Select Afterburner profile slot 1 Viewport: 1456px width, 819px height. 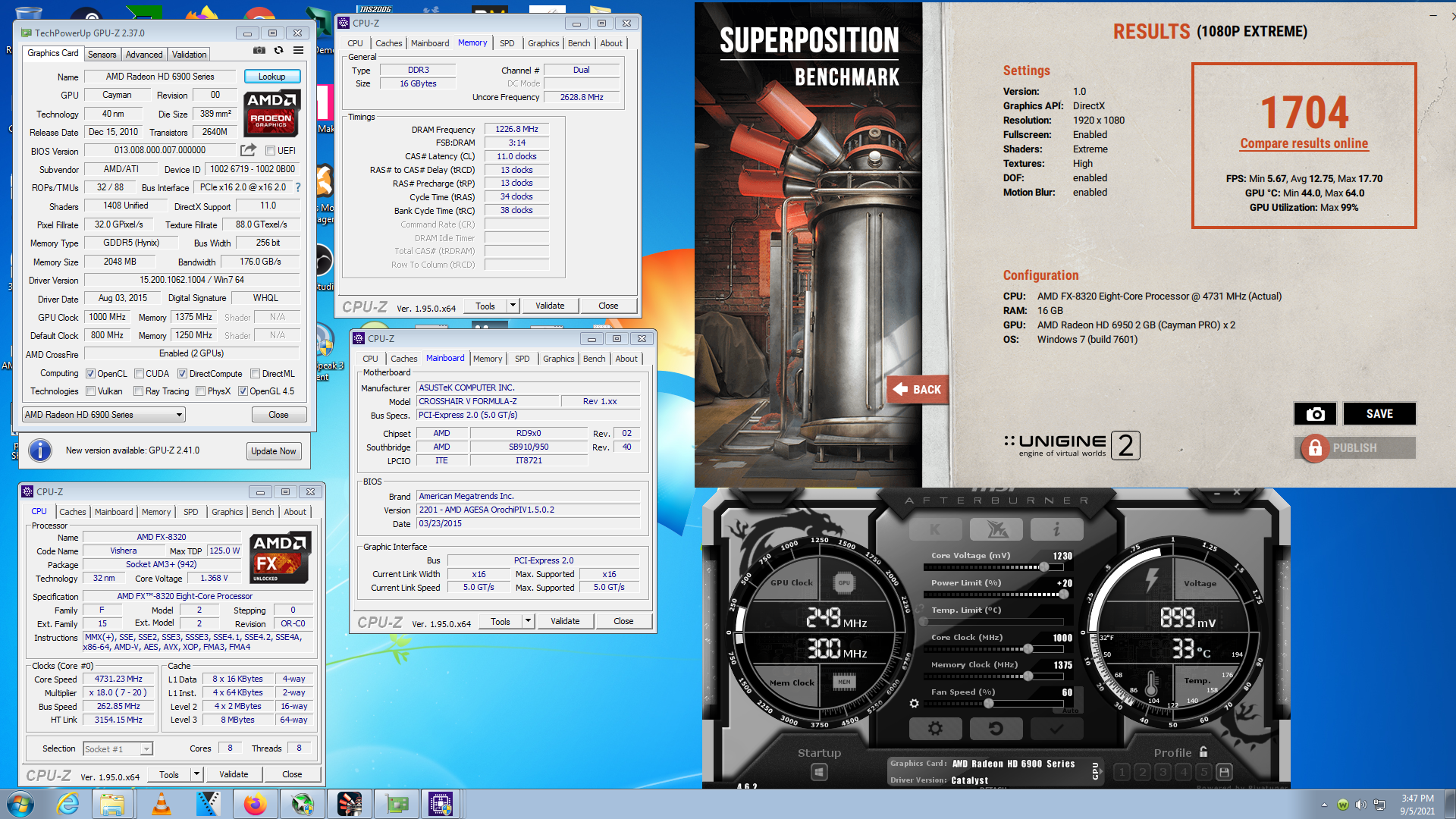pyautogui.click(x=1122, y=773)
